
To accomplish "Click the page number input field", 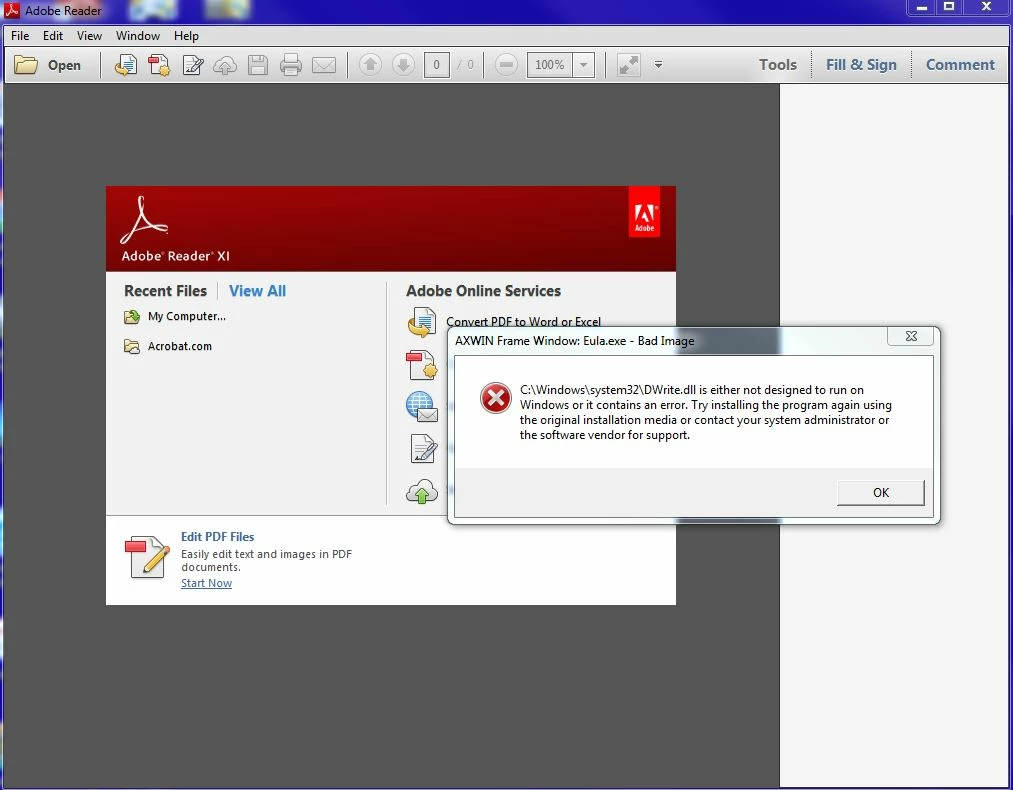I will (437, 65).
